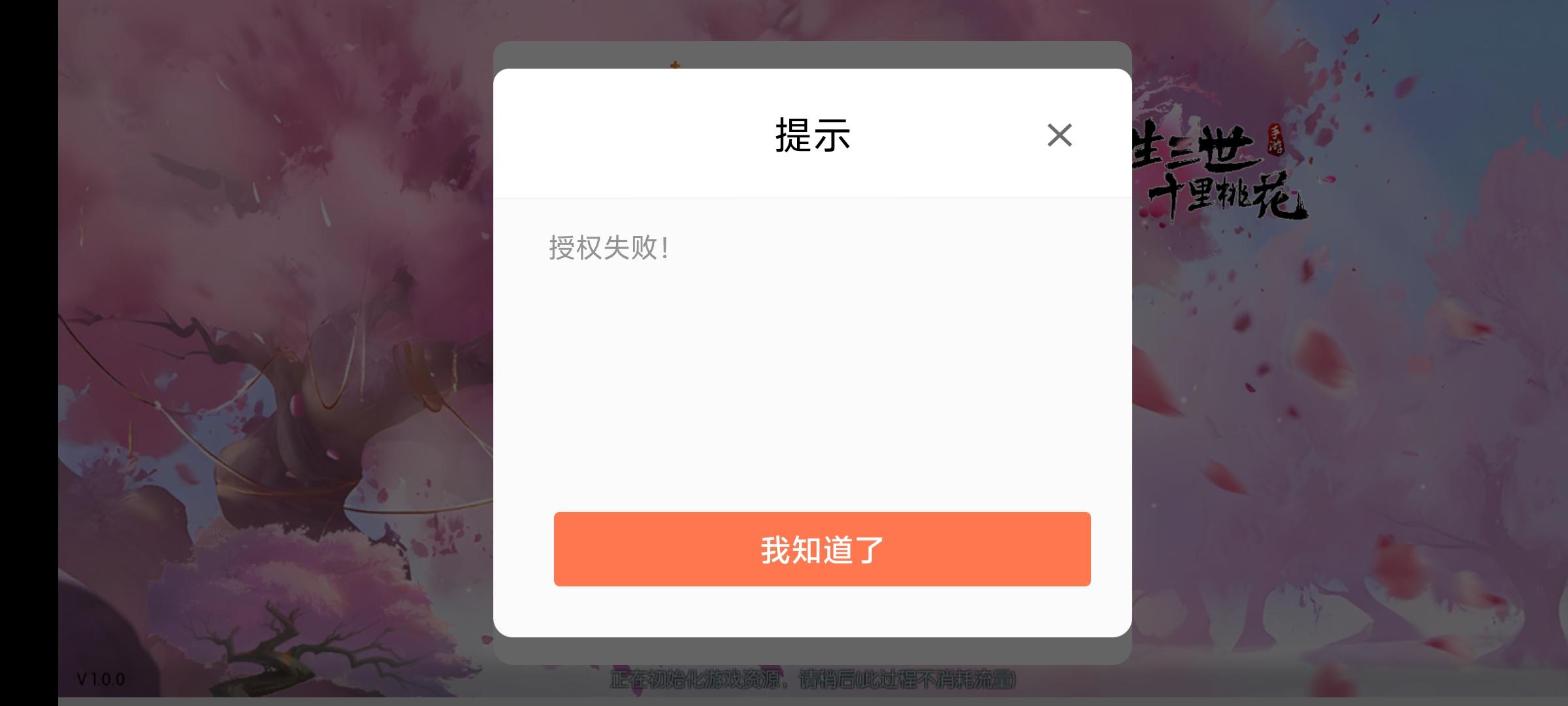Tap the 十里桃花 calligraphy in the game logo
Viewport: 1568px width, 706px height.
click(1226, 195)
